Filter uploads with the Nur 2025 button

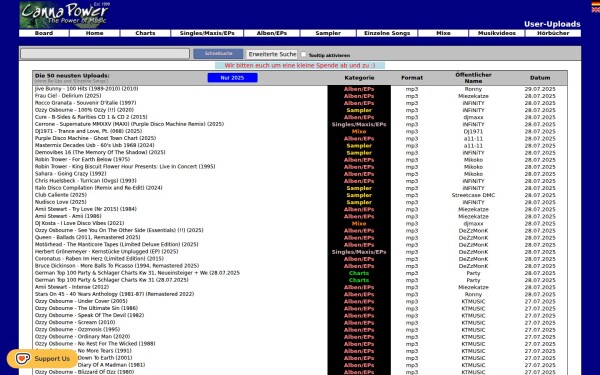232,78
